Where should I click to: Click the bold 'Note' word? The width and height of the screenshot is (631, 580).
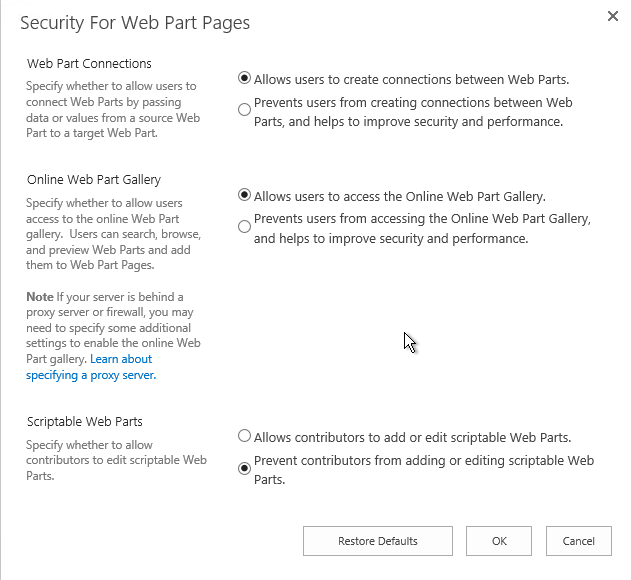tap(40, 297)
